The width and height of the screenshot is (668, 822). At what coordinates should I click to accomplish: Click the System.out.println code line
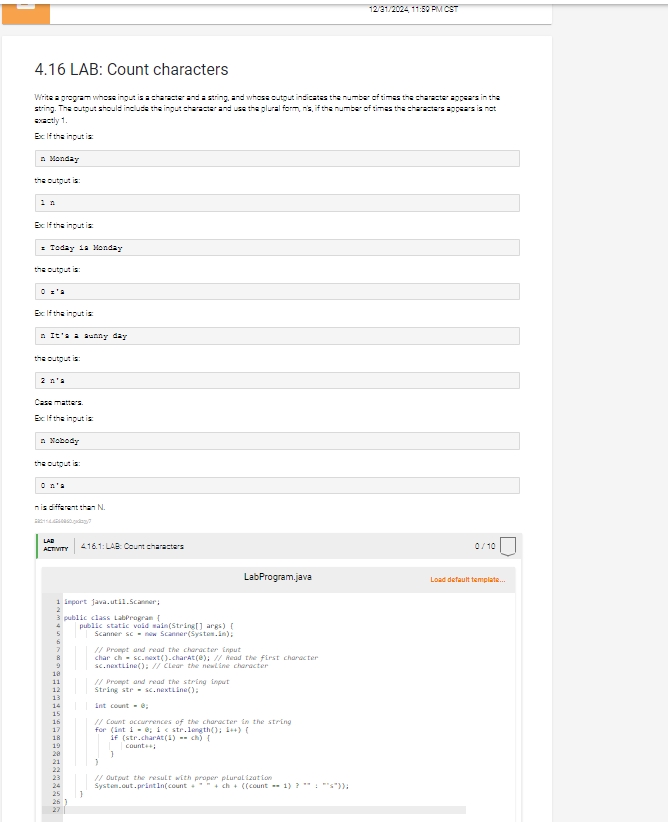pos(221,786)
